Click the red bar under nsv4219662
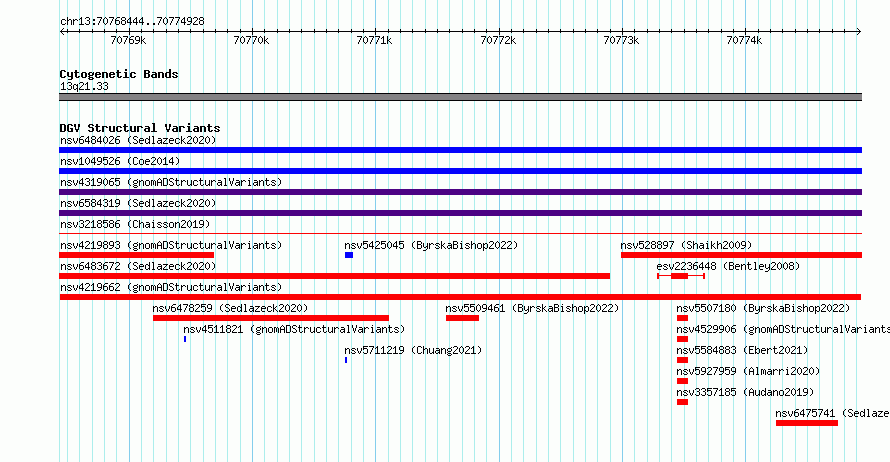The height and width of the screenshot is (462, 890). (460, 297)
